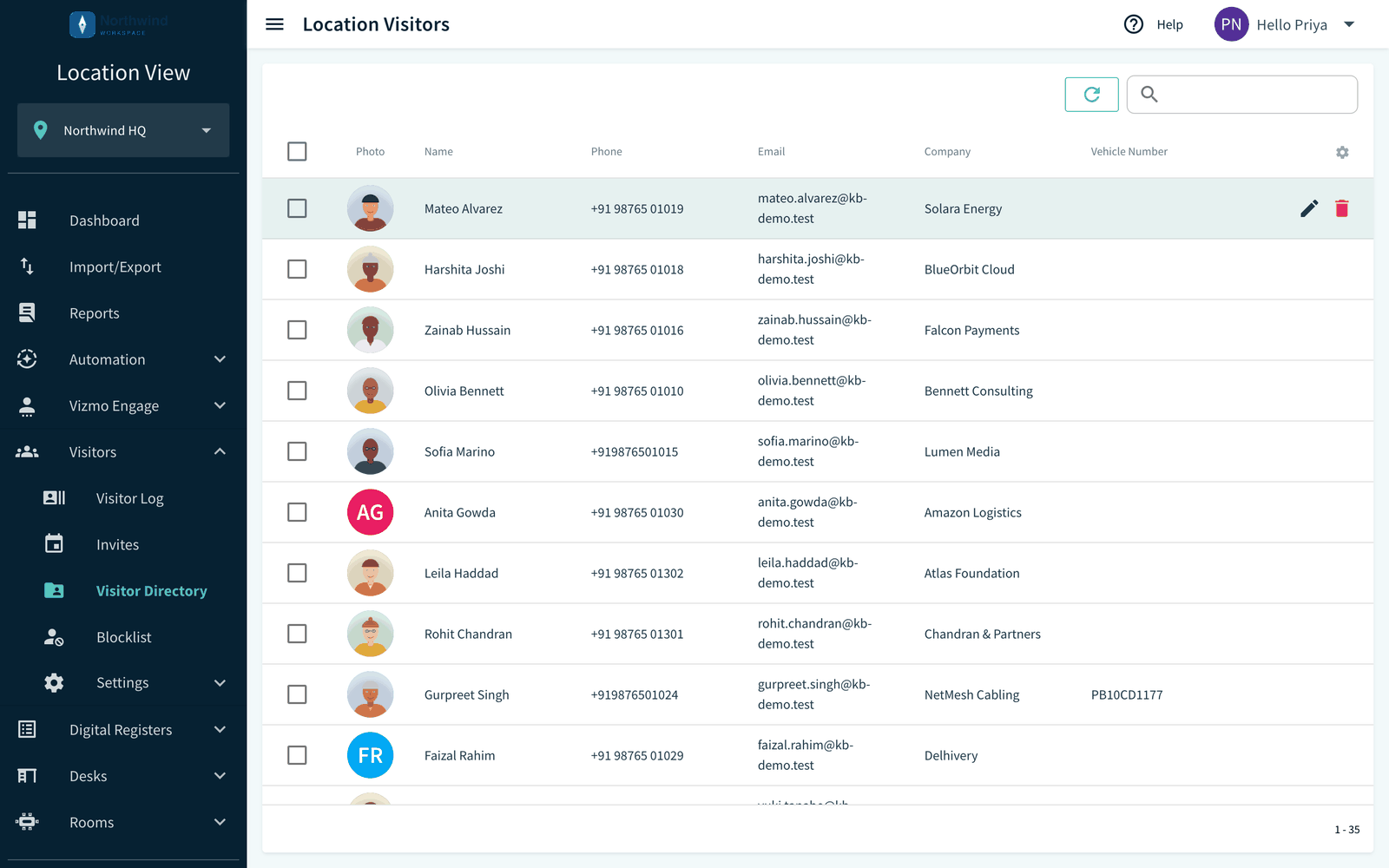Image resolution: width=1389 pixels, height=868 pixels.
Task: Click the search magnifier icon
Action: click(x=1149, y=95)
